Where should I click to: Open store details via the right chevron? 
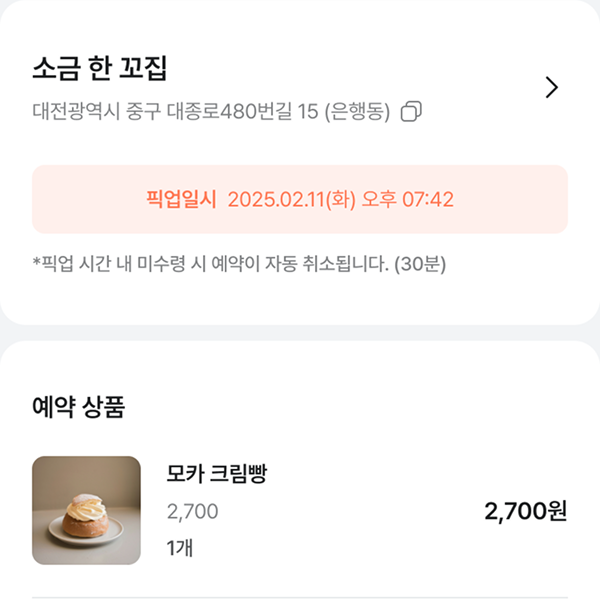click(551, 87)
